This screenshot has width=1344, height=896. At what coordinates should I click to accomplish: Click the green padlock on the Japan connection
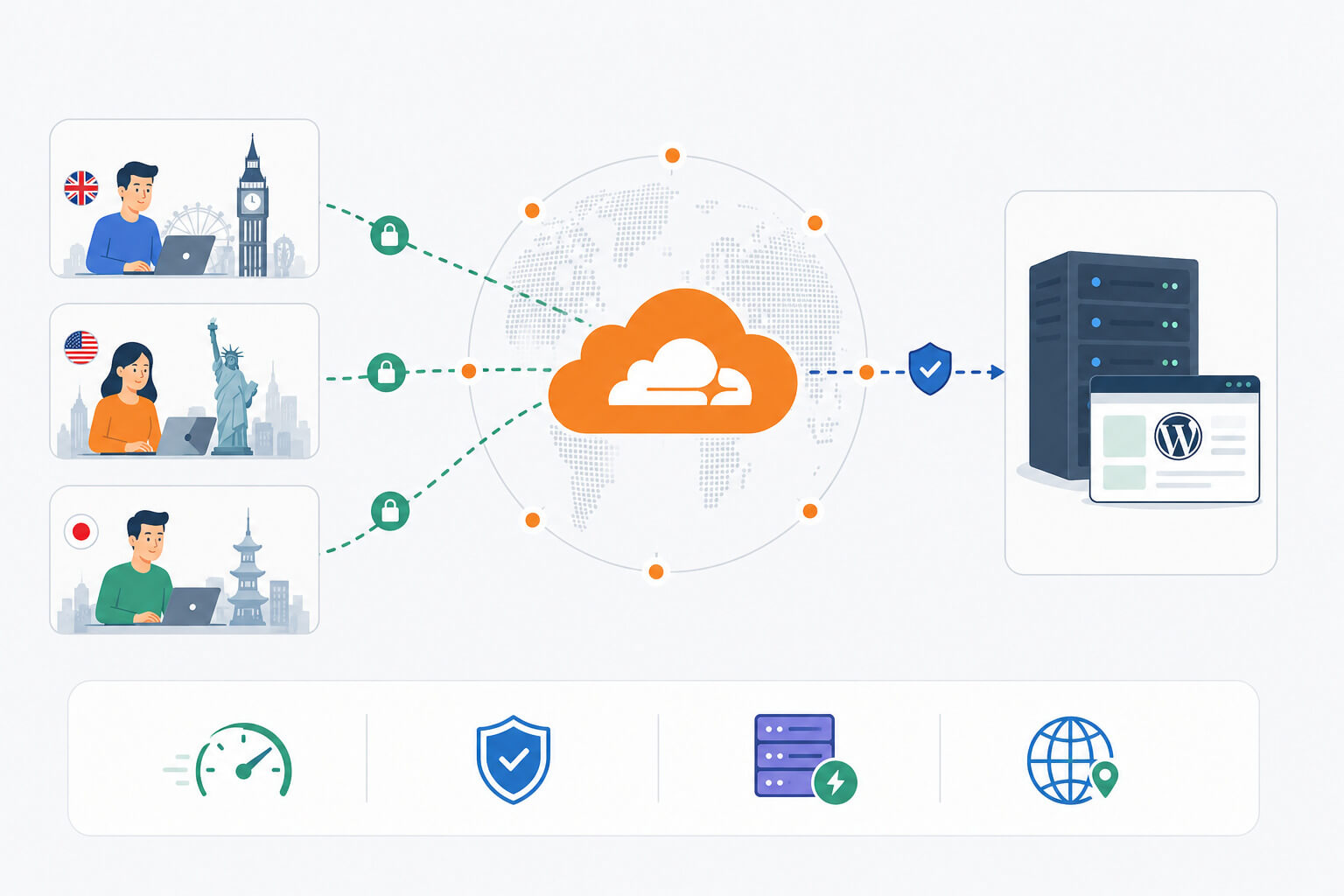pyautogui.click(x=390, y=511)
